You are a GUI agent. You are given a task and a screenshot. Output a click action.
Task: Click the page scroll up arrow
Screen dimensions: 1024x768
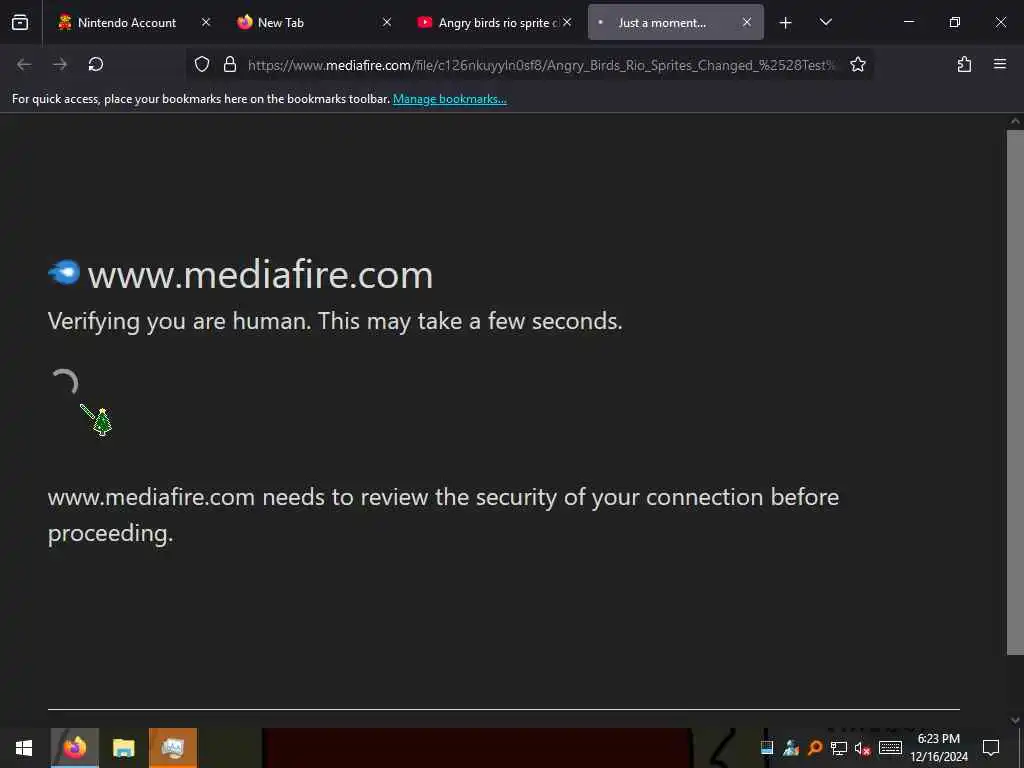click(1015, 121)
